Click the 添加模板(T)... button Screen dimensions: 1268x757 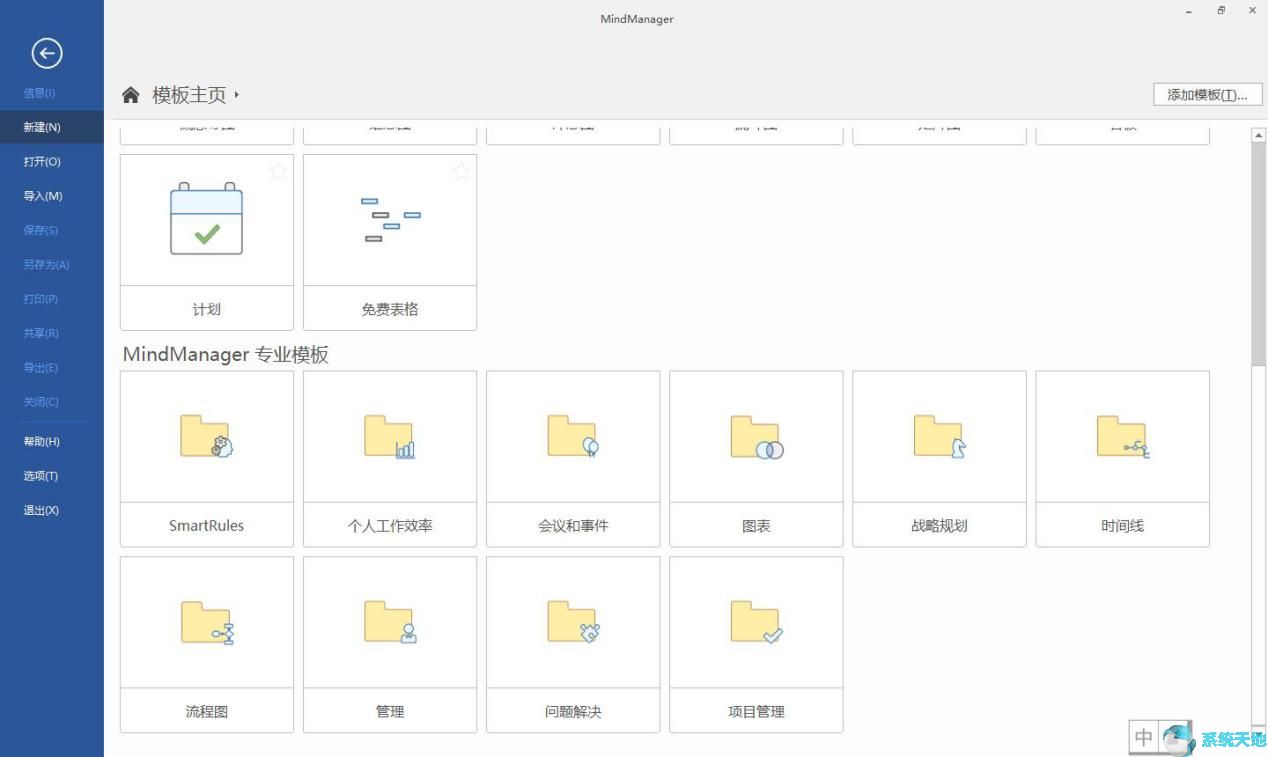1207,95
